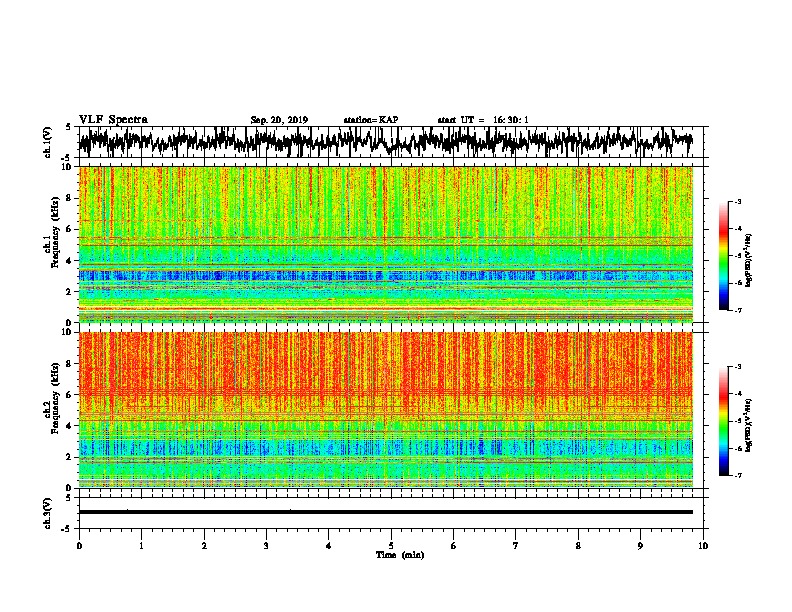Click the time axis tick label "5"
Viewport: 792px width, 612px height.
391,546
